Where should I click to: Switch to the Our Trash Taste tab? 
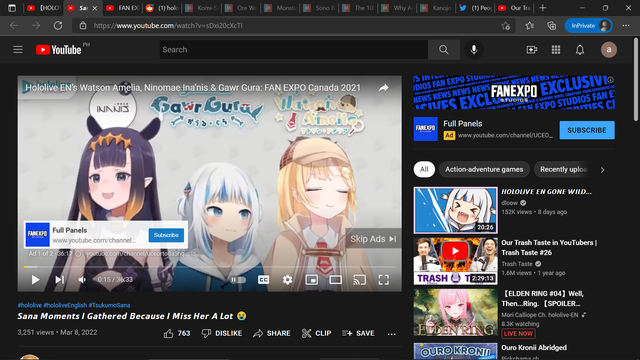click(514, 8)
